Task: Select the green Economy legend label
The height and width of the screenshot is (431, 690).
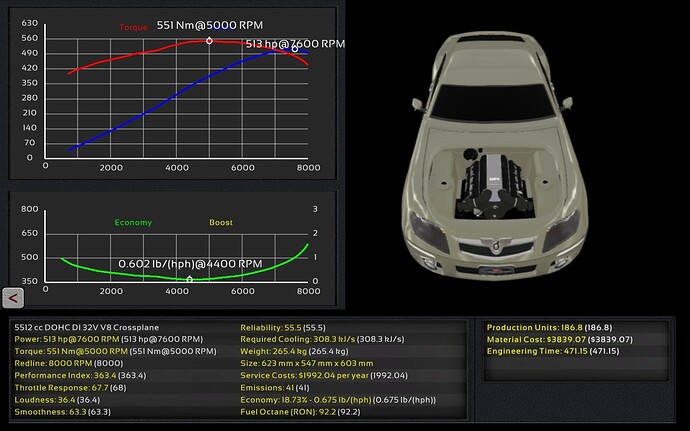Action: point(133,222)
